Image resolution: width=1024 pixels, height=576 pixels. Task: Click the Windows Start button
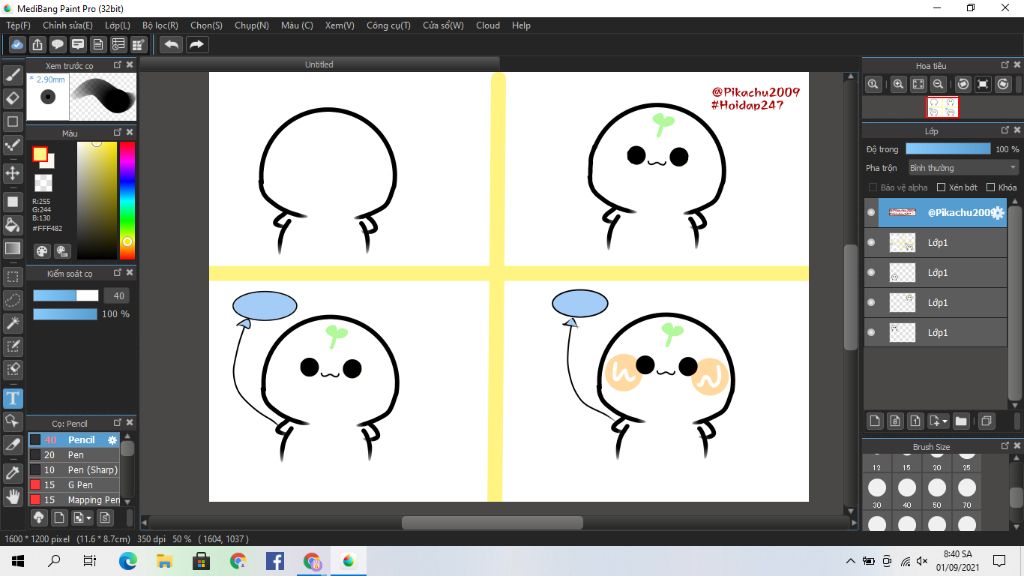[18, 561]
